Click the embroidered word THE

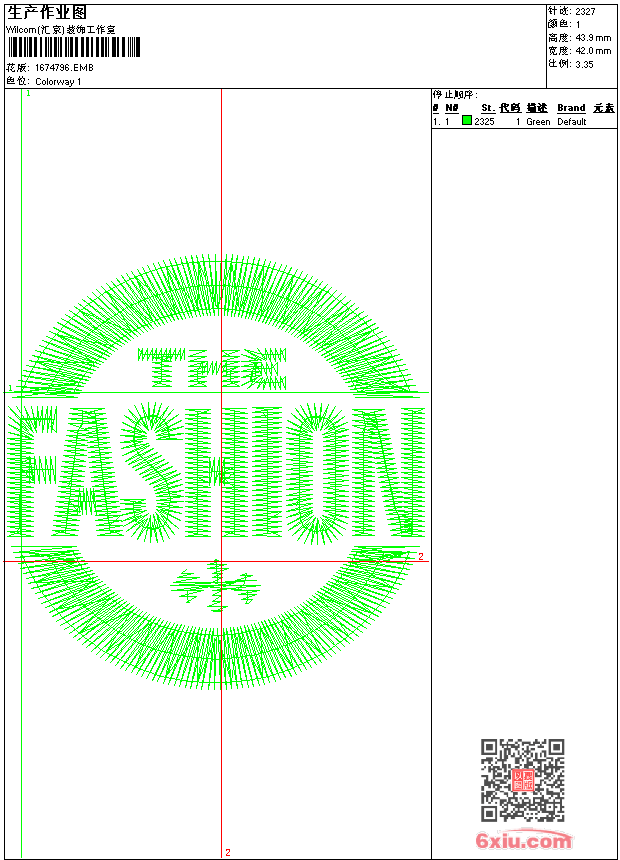click(212, 368)
